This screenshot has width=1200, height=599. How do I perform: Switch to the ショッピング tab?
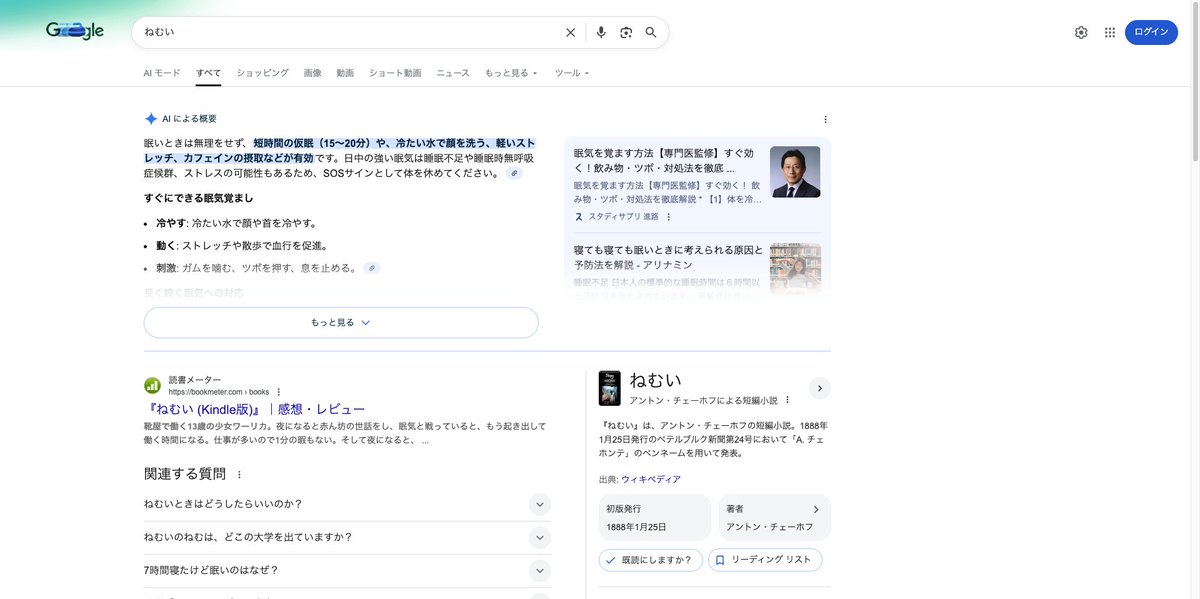(x=262, y=73)
